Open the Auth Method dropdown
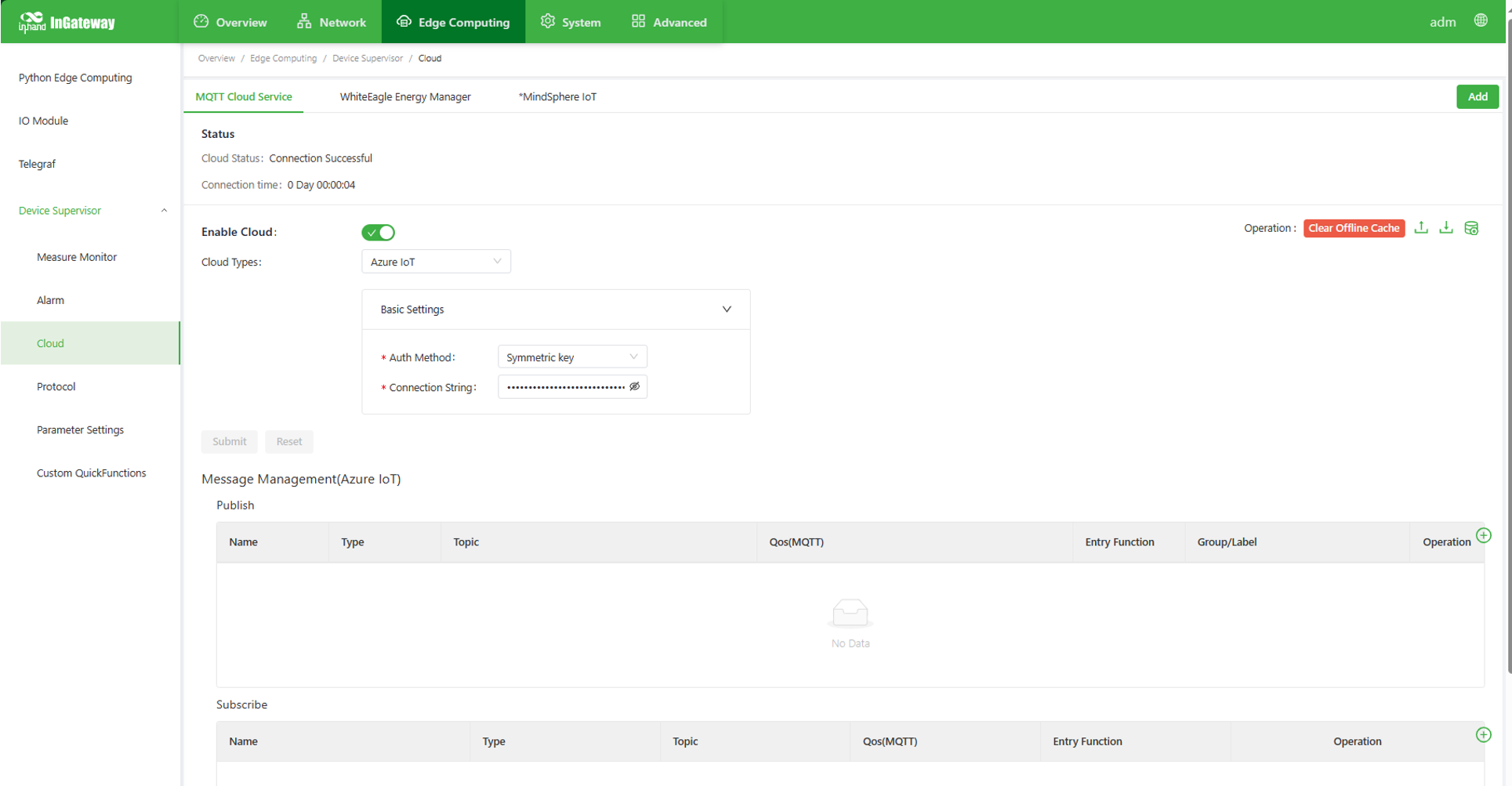This screenshot has height=786, width=1512. click(572, 357)
